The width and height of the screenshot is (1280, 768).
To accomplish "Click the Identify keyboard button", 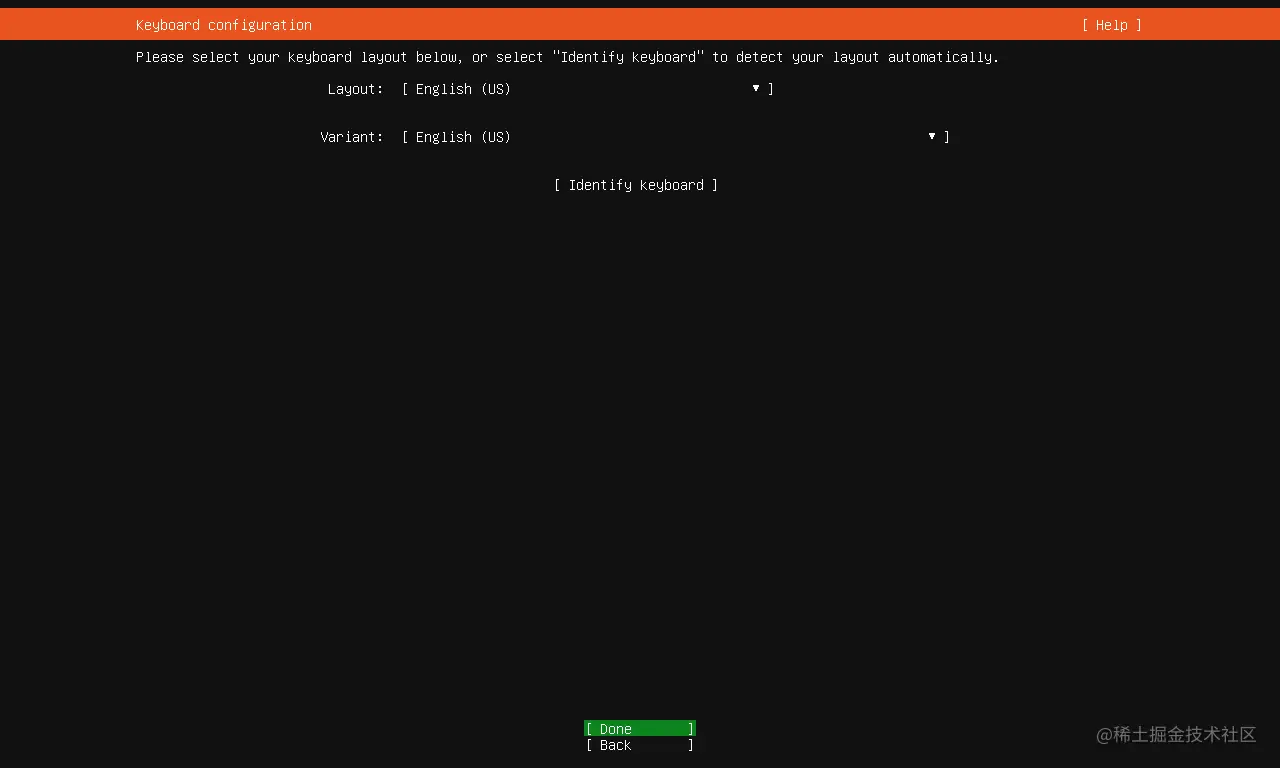I will [x=636, y=185].
